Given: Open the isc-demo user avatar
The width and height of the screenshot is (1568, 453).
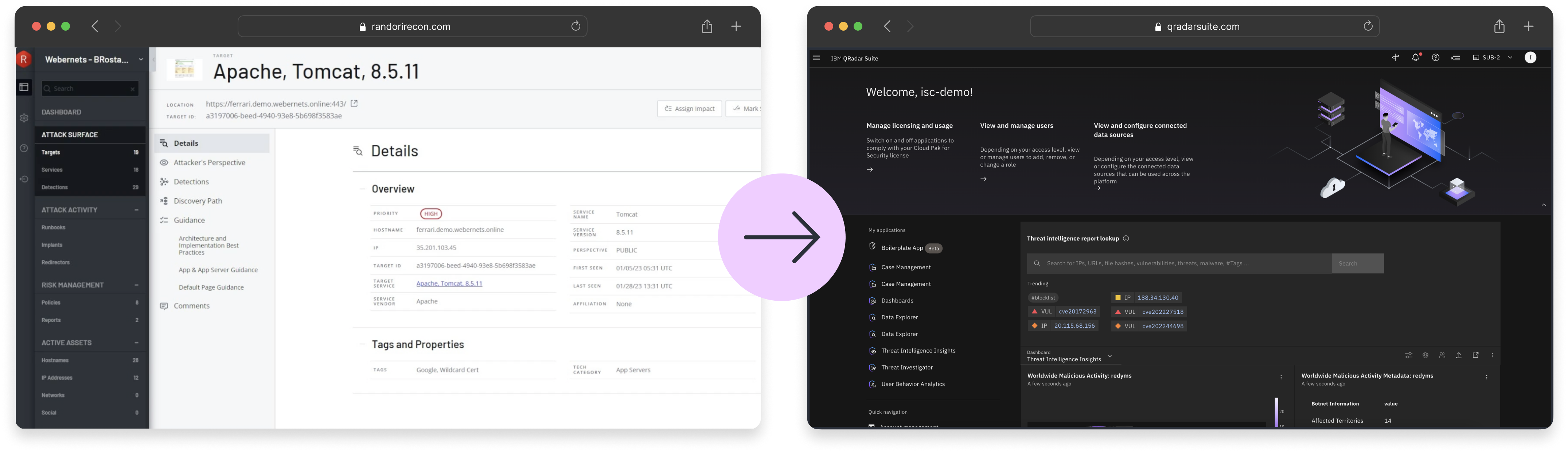Looking at the screenshot, I should (1530, 57).
